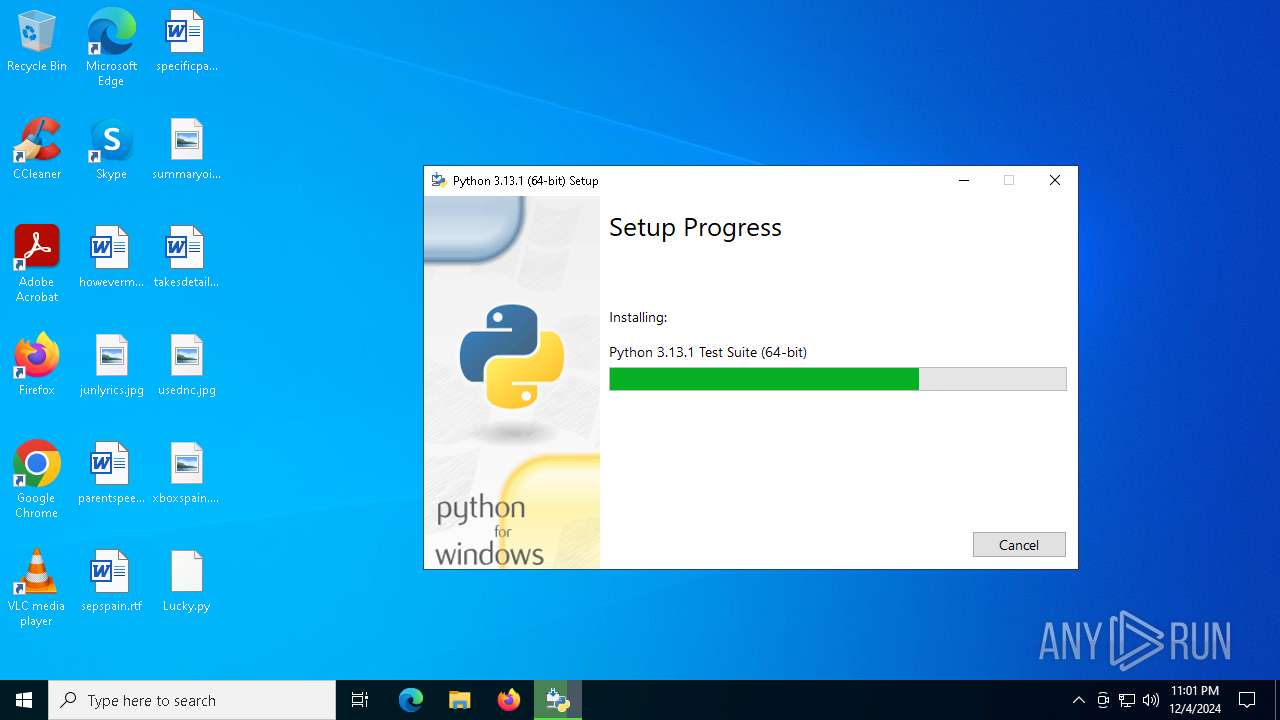Select the howeverm... Word document icon
This screenshot has width=1280, height=720.
tap(111, 257)
